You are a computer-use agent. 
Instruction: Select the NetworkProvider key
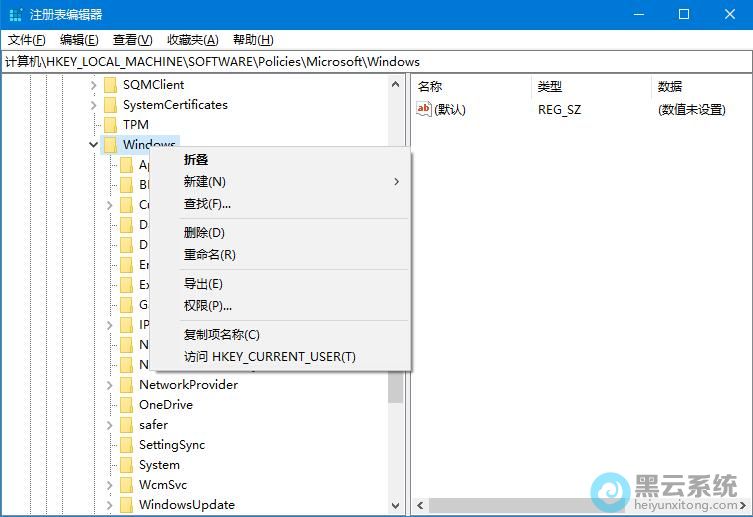188,385
